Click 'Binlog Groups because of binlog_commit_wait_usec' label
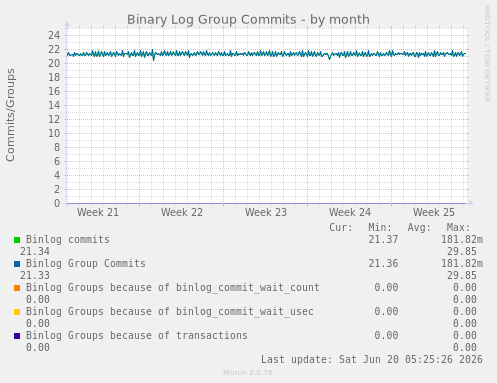 (x=170, y=312)
